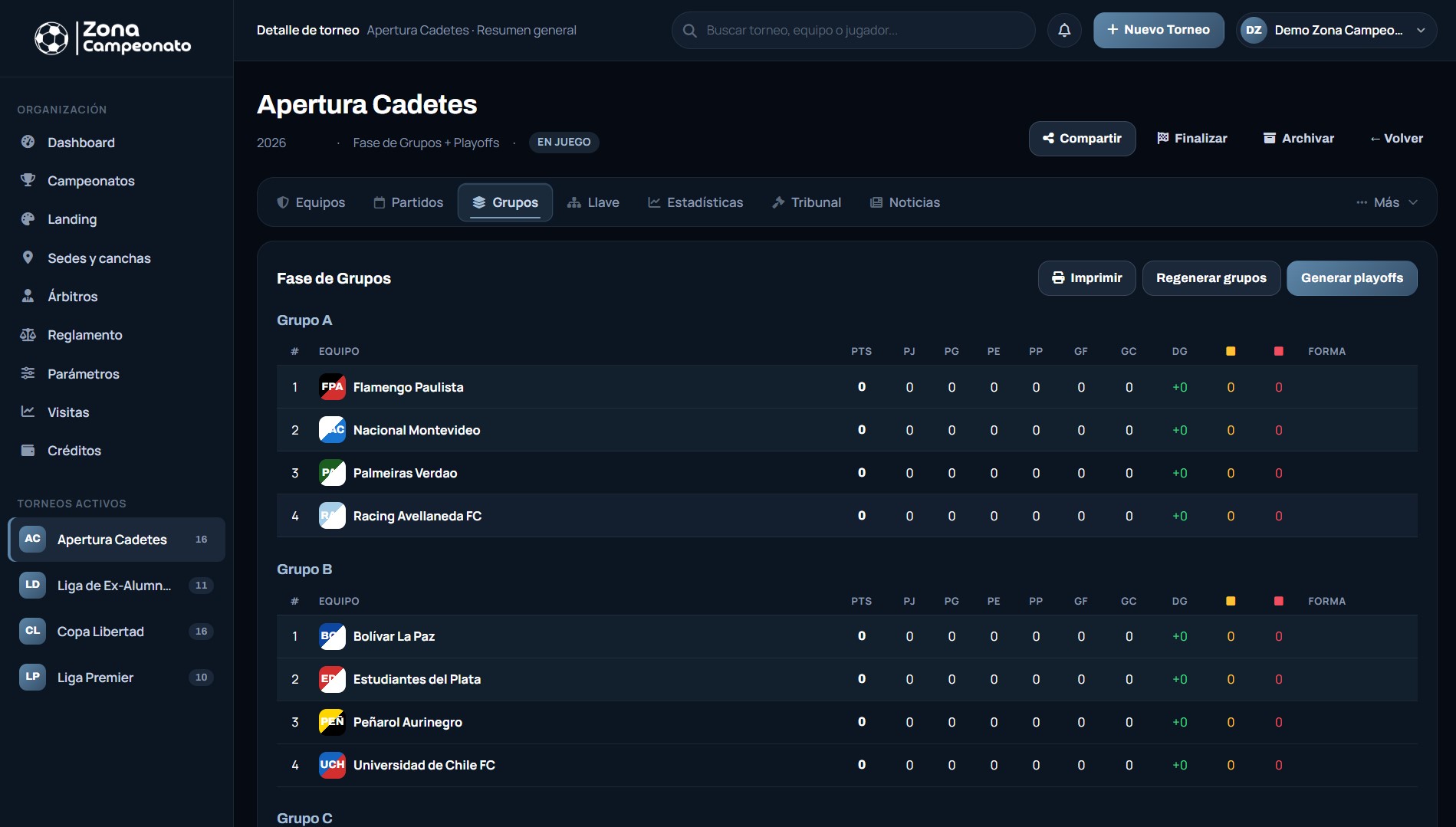Click Palmeiras Verdao team crest
The image size is (1456, 827).
[332, 473]
